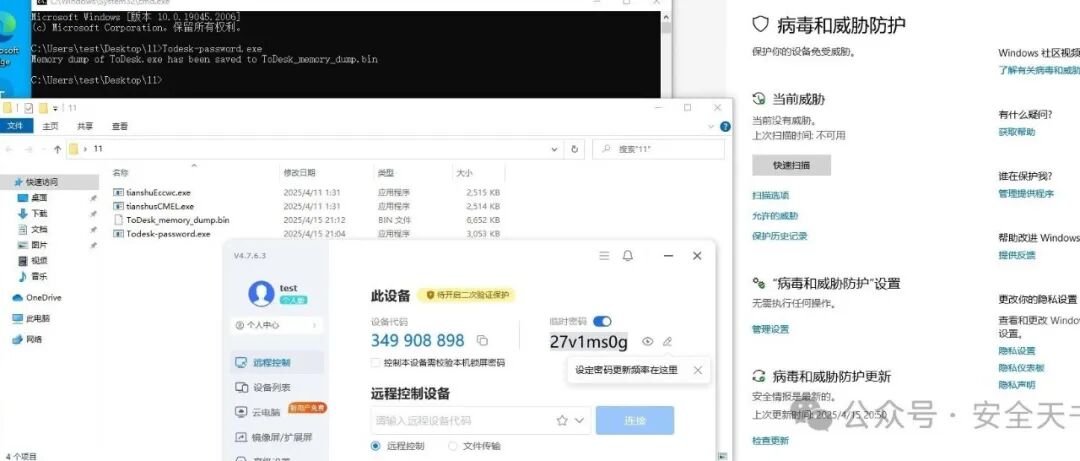Screen dimensions: 1080x461
Task: Open 允许的威胁 link in Windows Security
Action: point(776,216)
